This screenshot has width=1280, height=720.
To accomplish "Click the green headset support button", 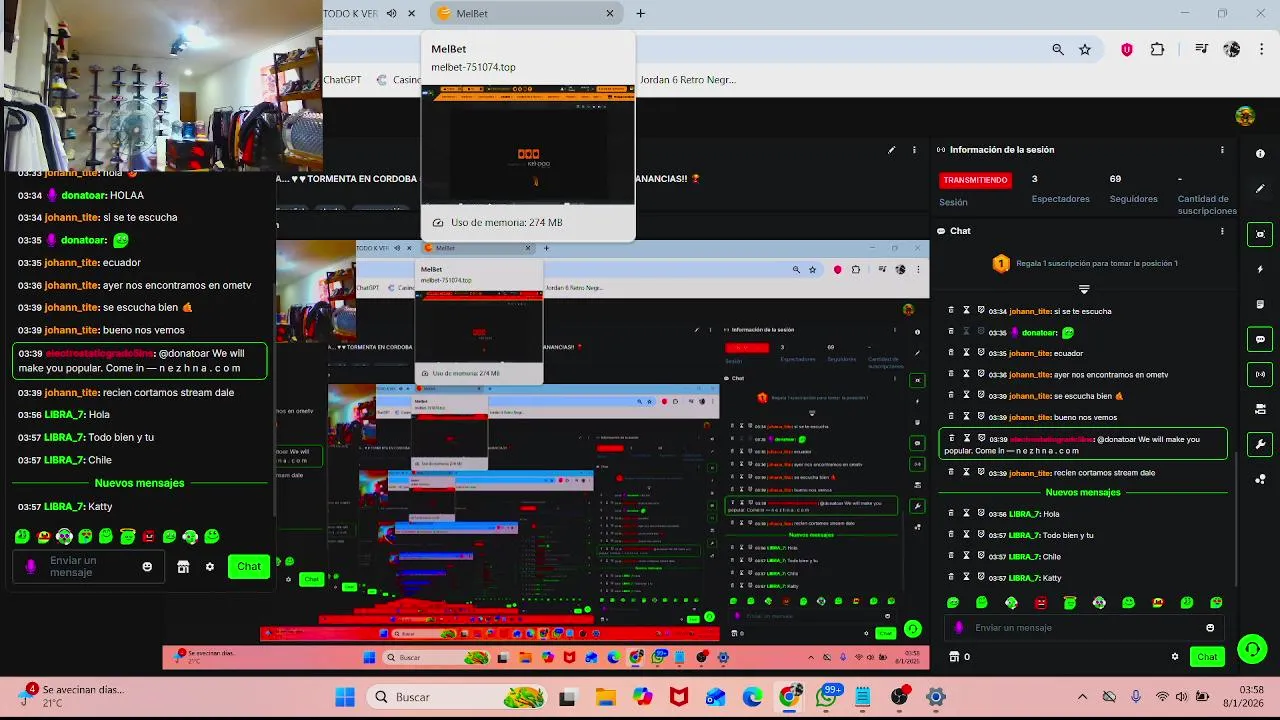I will click(x=1252, y=650).
